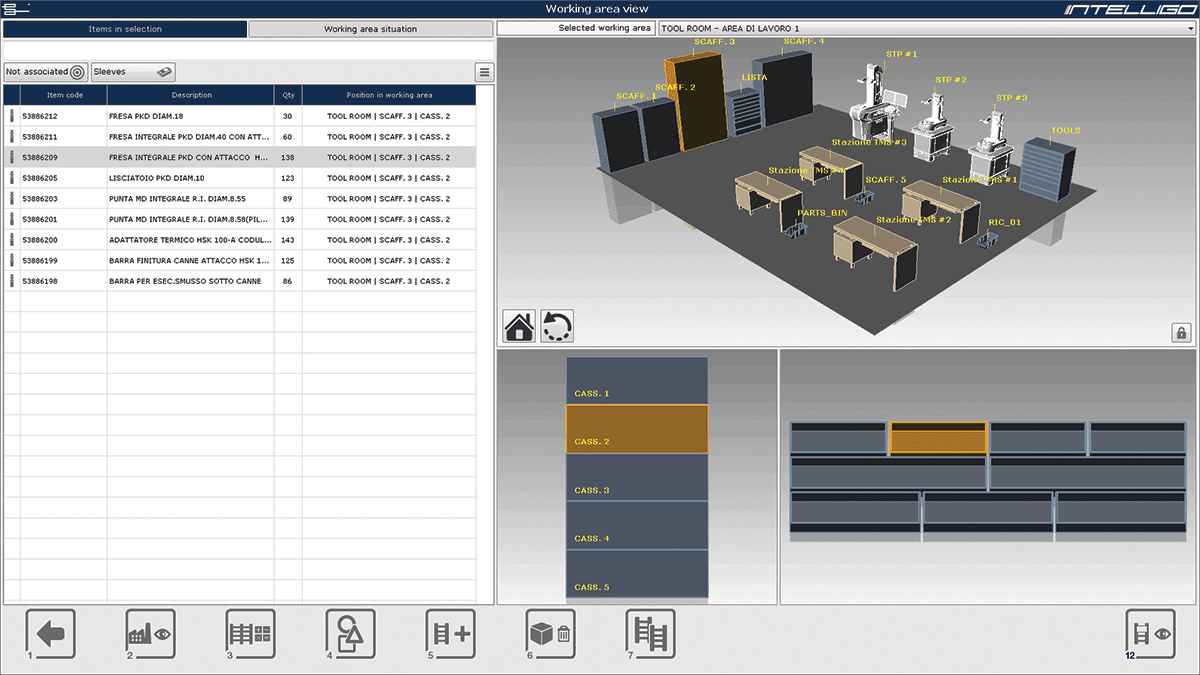Select row with item code 53886205
The width and height of the screenshot is (1200, 675).
tap(240, 178)
